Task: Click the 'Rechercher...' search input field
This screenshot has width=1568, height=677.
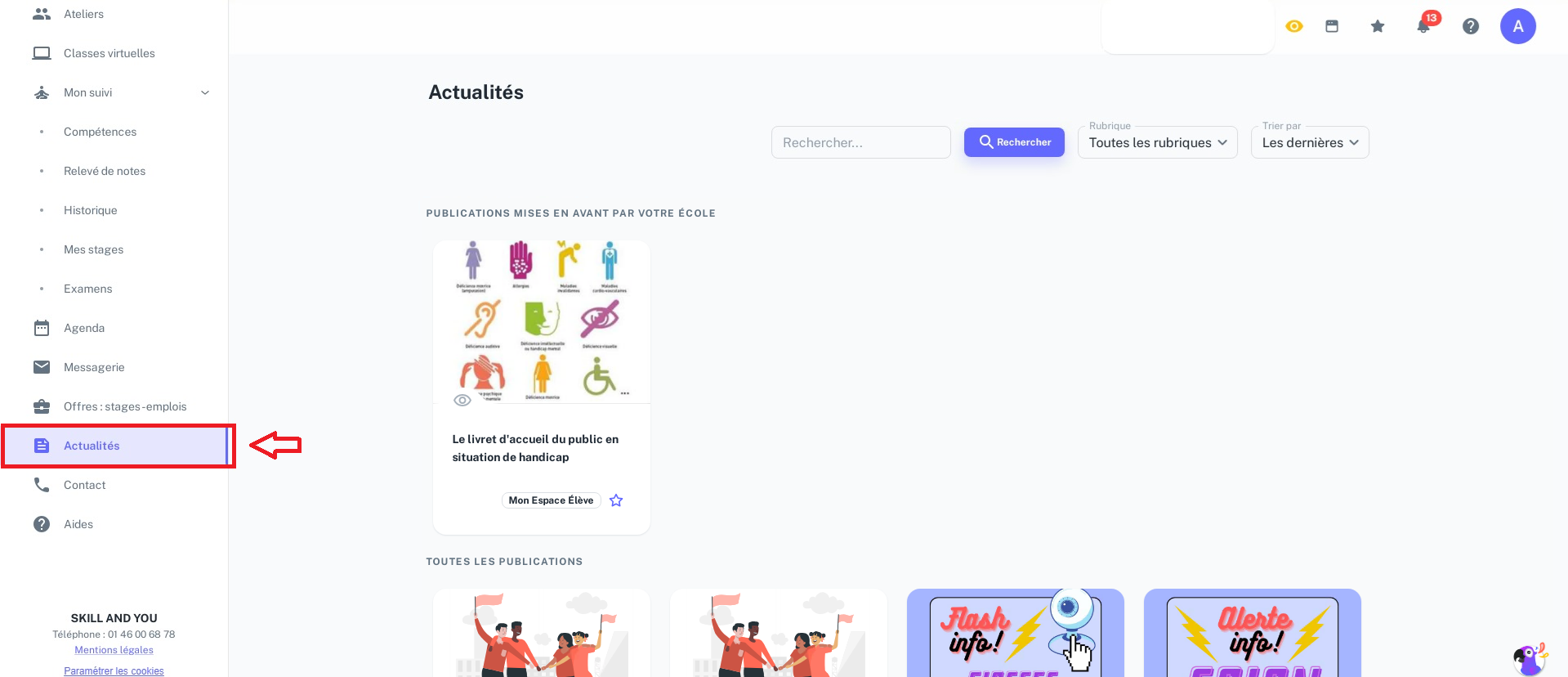Action: [861, 142]
